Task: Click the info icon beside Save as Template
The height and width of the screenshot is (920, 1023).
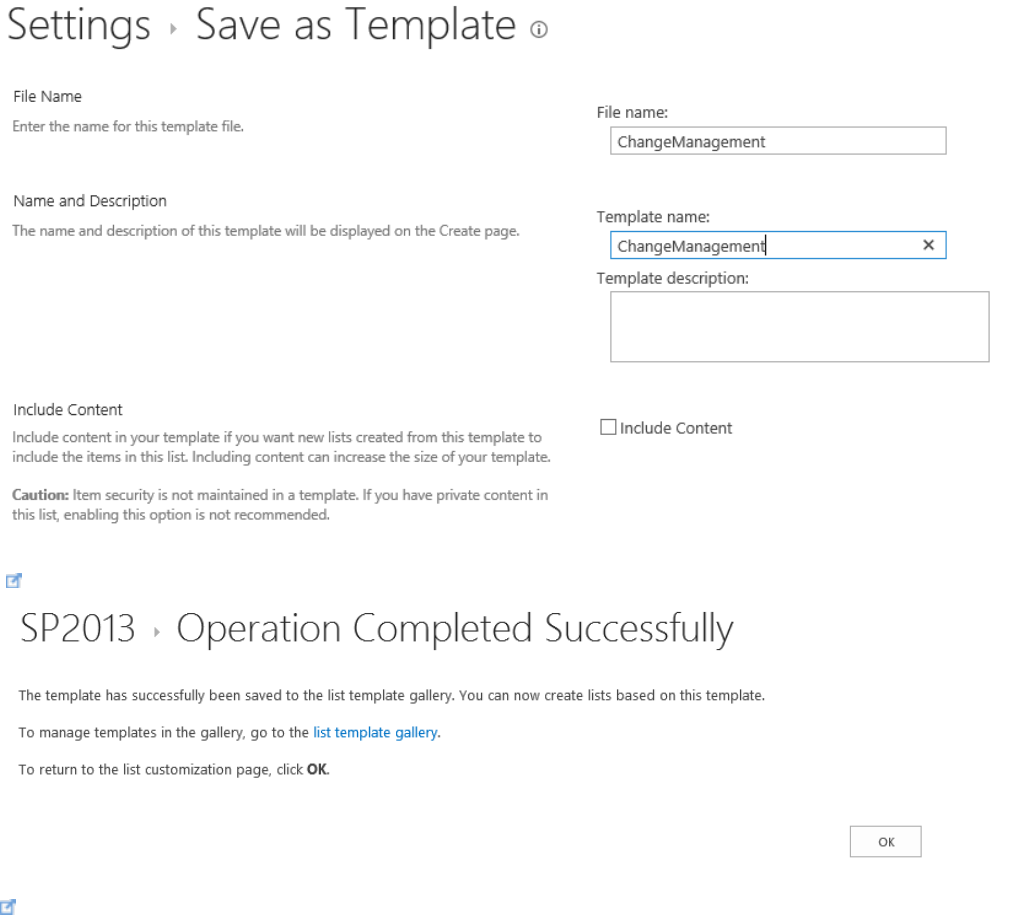Action: tap(540, 31)
